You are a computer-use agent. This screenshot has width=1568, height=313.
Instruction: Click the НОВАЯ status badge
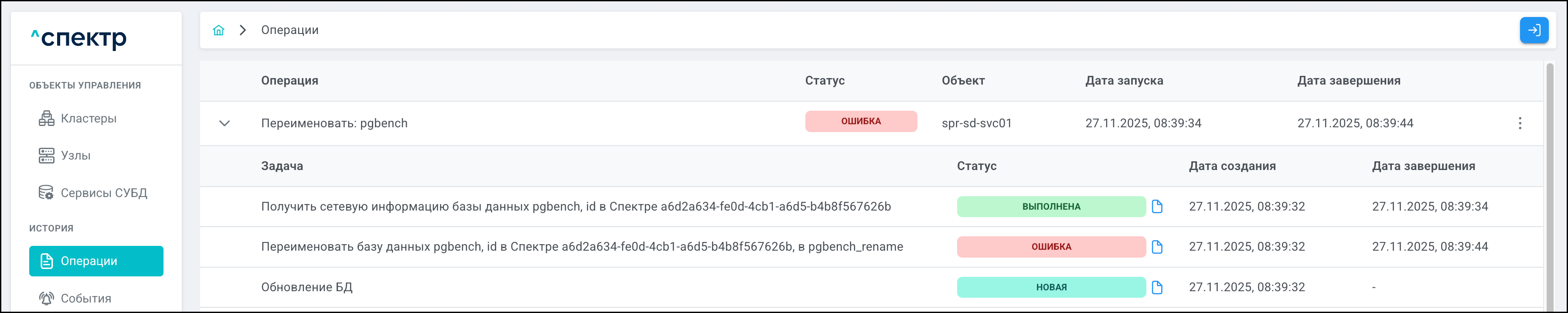[1050, 287]
